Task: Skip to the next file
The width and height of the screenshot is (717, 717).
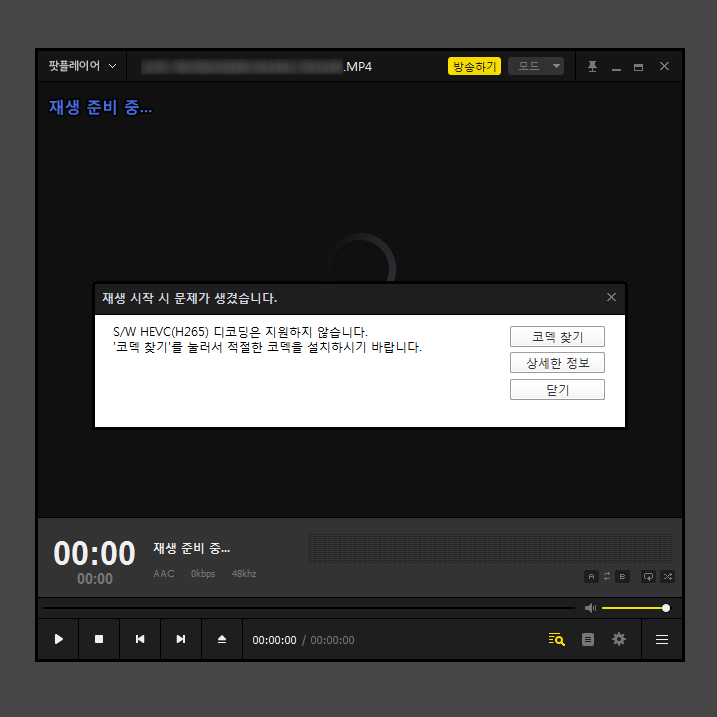Action: 181,639
